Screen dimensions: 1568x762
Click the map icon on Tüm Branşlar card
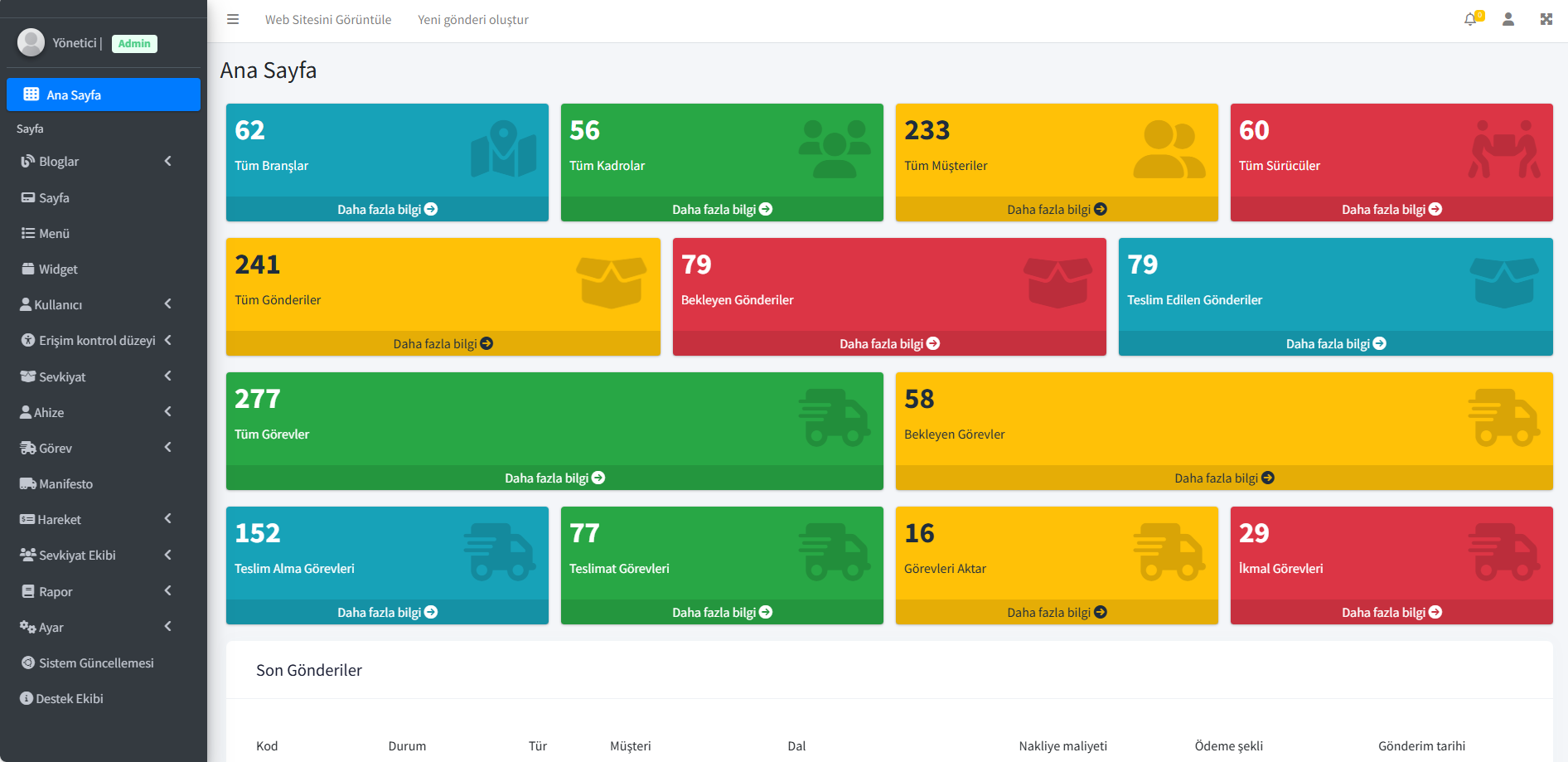tap(503, 149)
